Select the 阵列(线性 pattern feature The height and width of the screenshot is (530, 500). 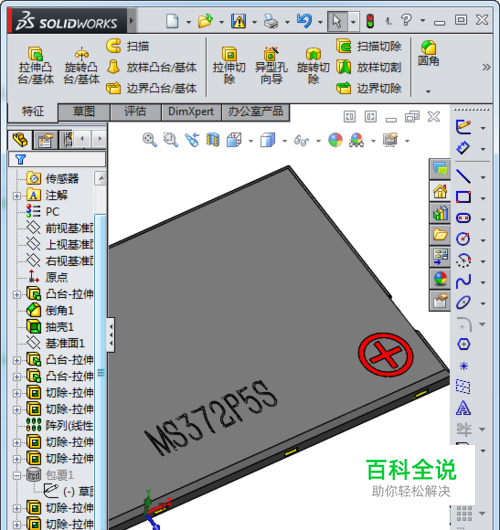(x=59, y=425)
